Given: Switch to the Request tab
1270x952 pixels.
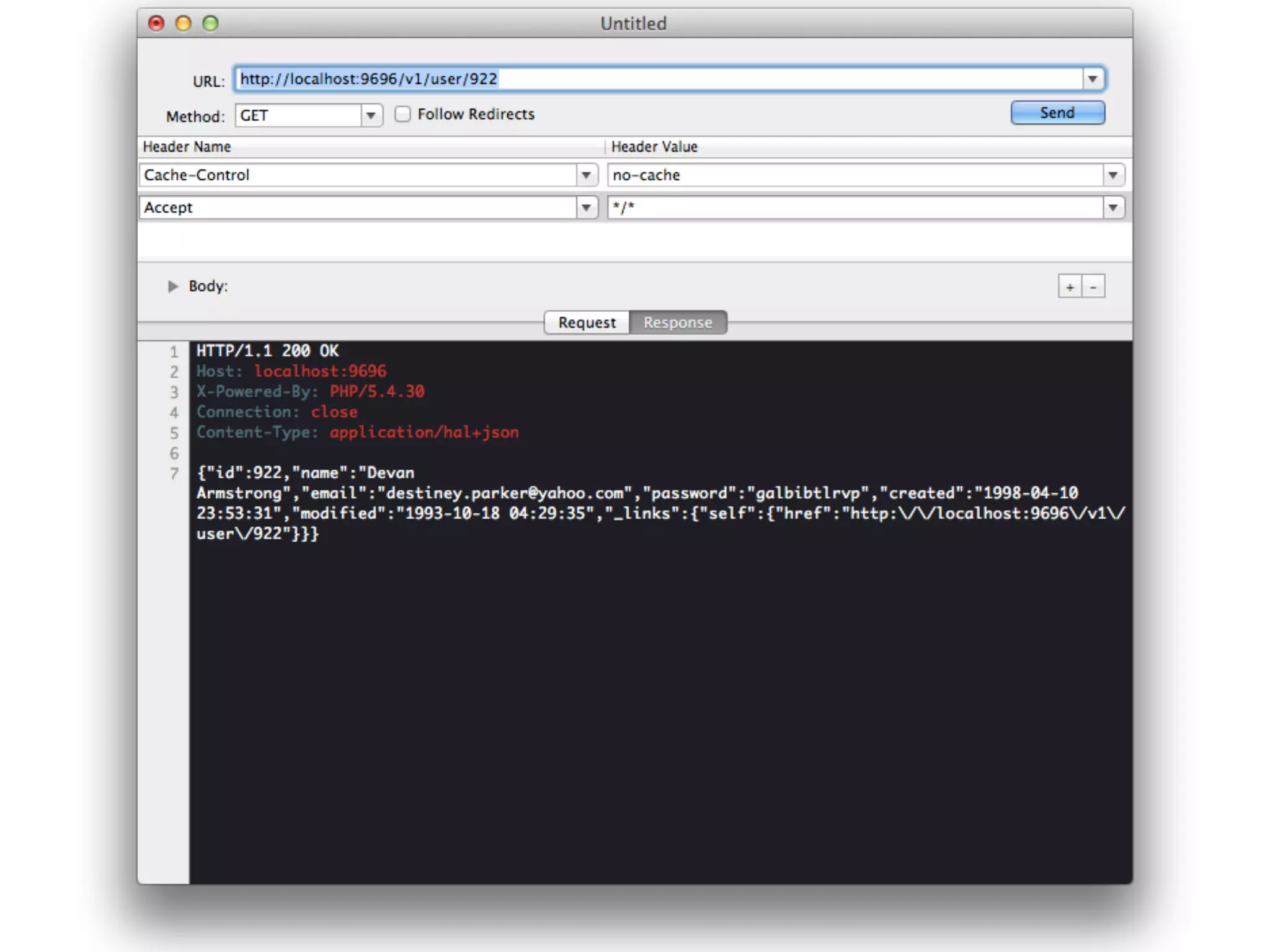Looking at the screenshot, I should click(587, 322).
